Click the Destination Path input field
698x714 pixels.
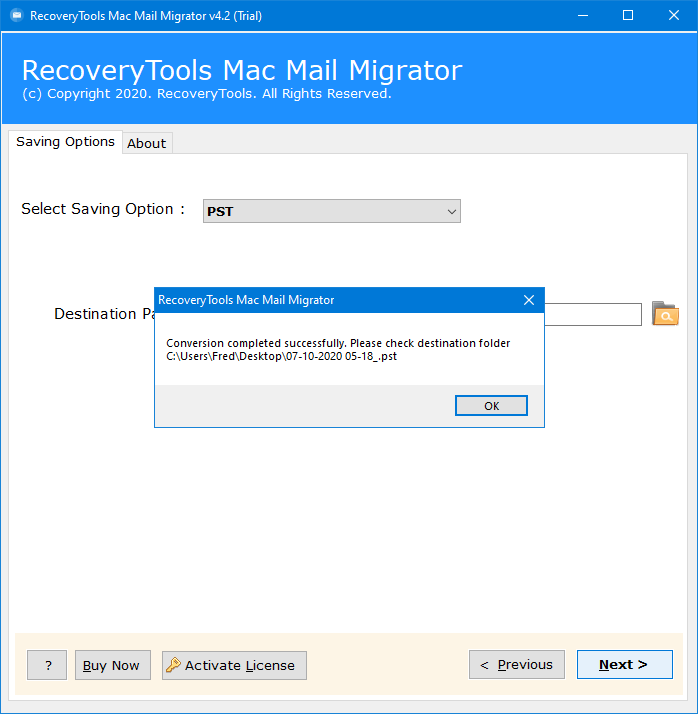click(x=592, y=315)
